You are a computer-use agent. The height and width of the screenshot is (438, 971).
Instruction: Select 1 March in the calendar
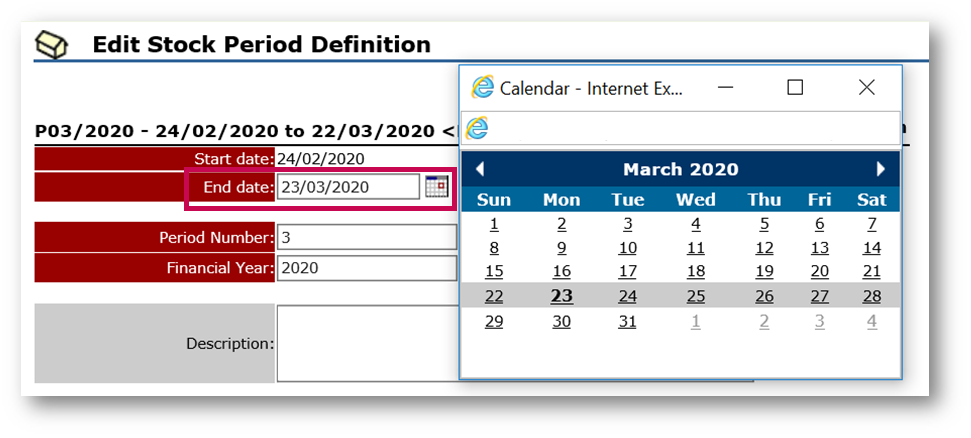[x=494, y=224]
